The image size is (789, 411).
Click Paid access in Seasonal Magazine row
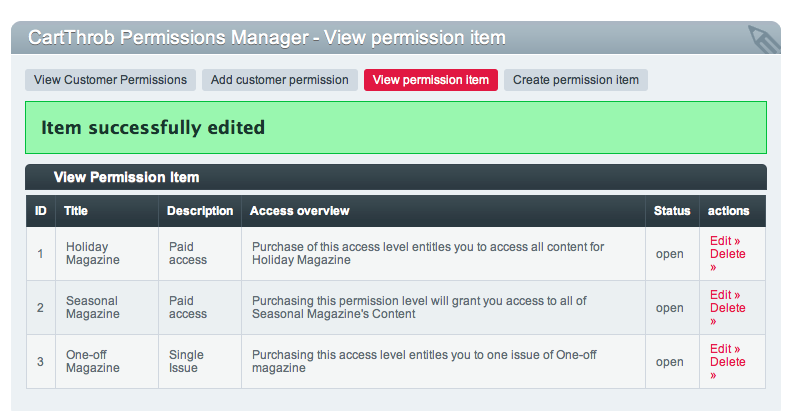click(x=200, y=307)
